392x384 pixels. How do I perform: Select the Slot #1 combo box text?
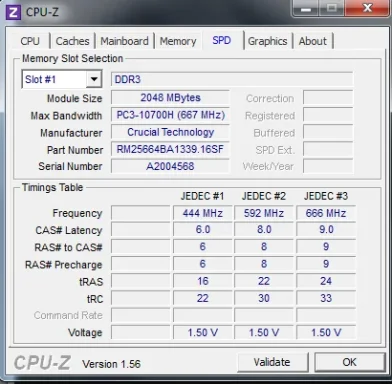[54, 79]
